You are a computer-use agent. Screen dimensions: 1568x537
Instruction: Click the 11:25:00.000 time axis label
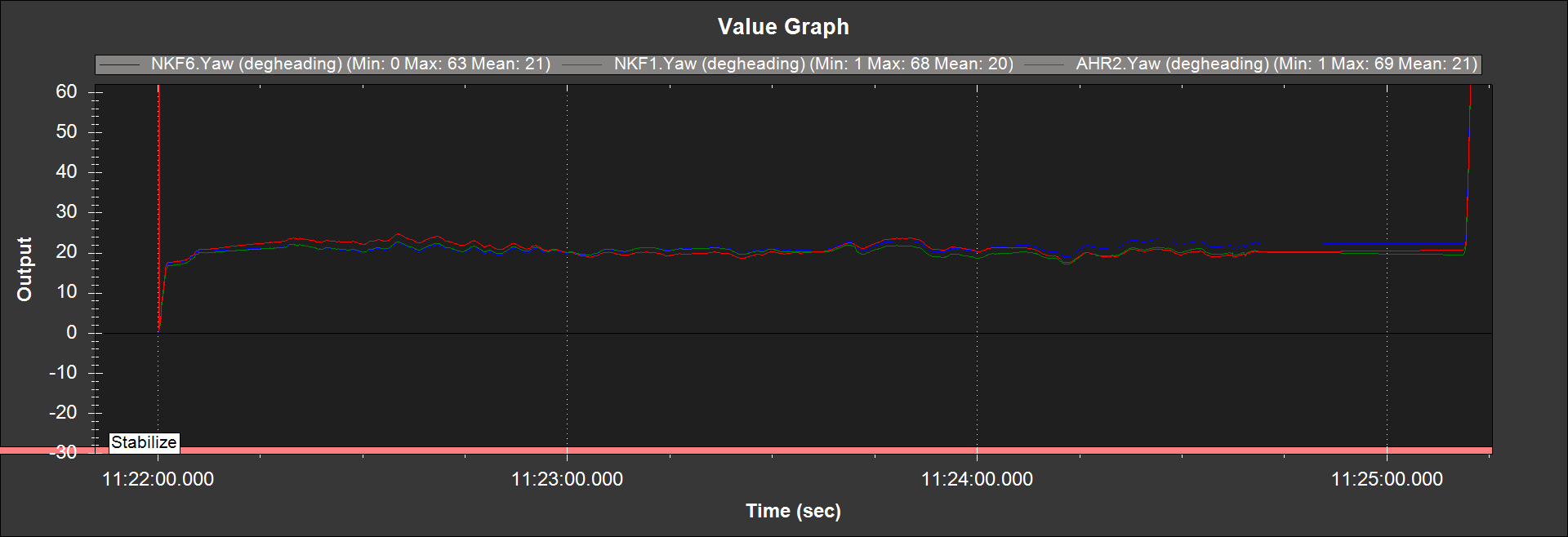pos(1387,479)
